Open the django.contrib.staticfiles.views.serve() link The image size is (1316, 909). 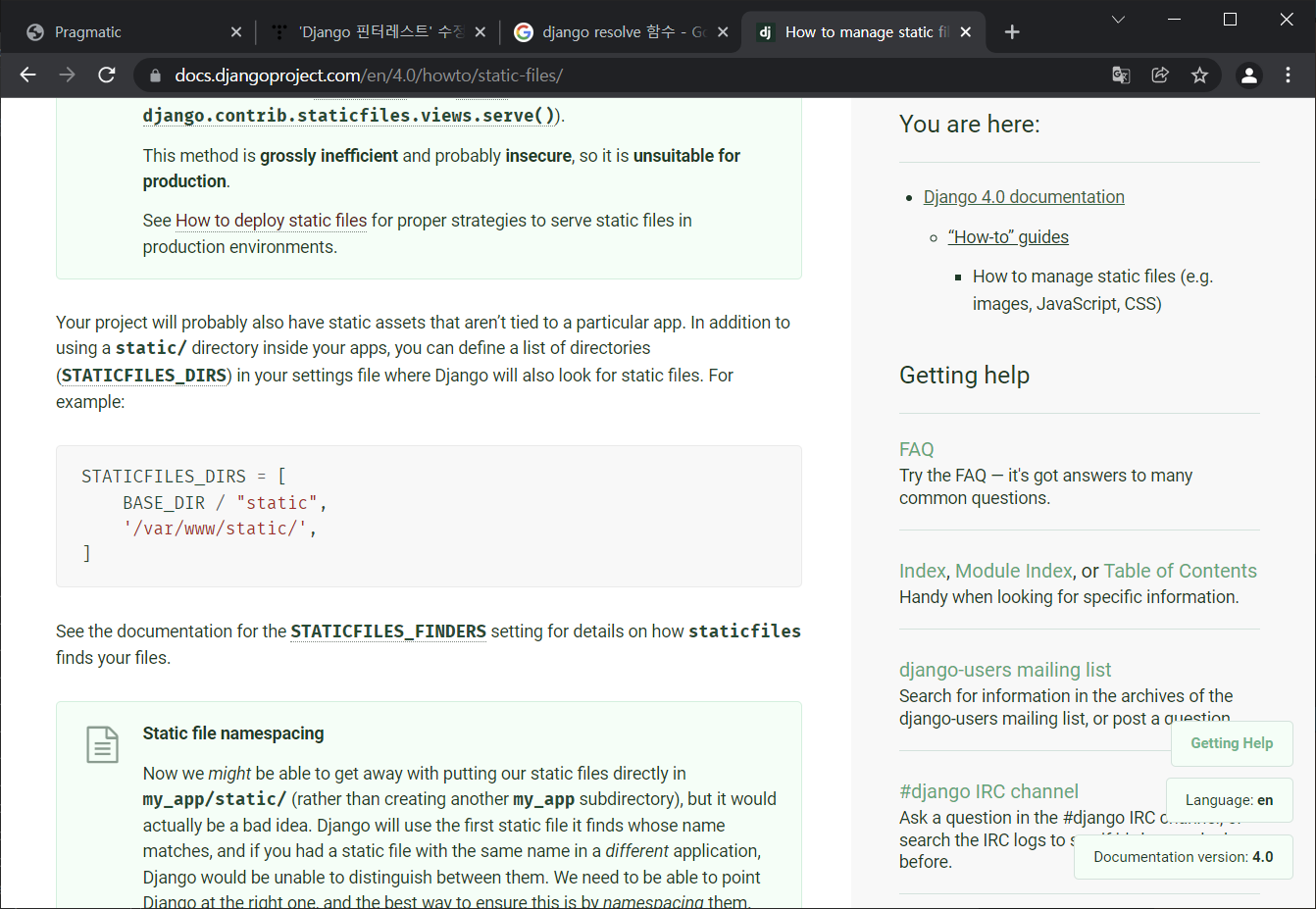point(349,116)
